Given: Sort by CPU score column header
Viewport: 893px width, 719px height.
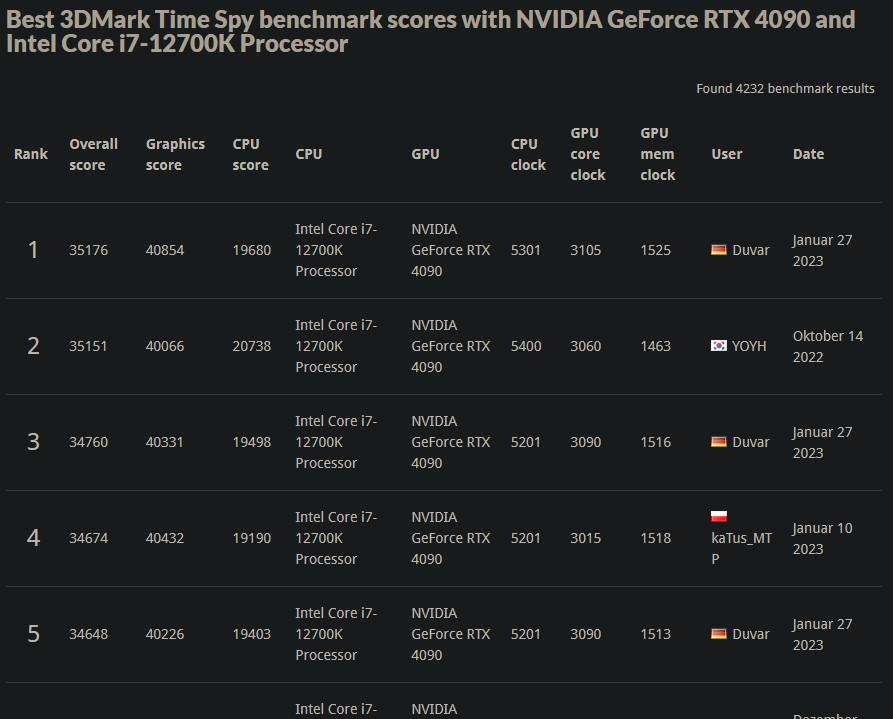Looking at the screenshot, I should tap(250, 154).
